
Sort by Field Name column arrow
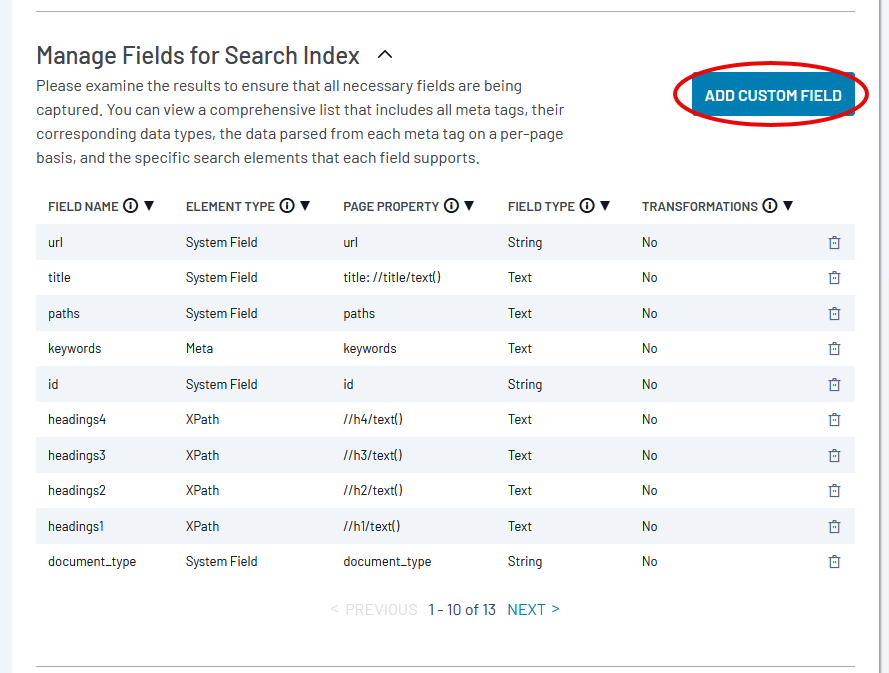click(149, 206)
